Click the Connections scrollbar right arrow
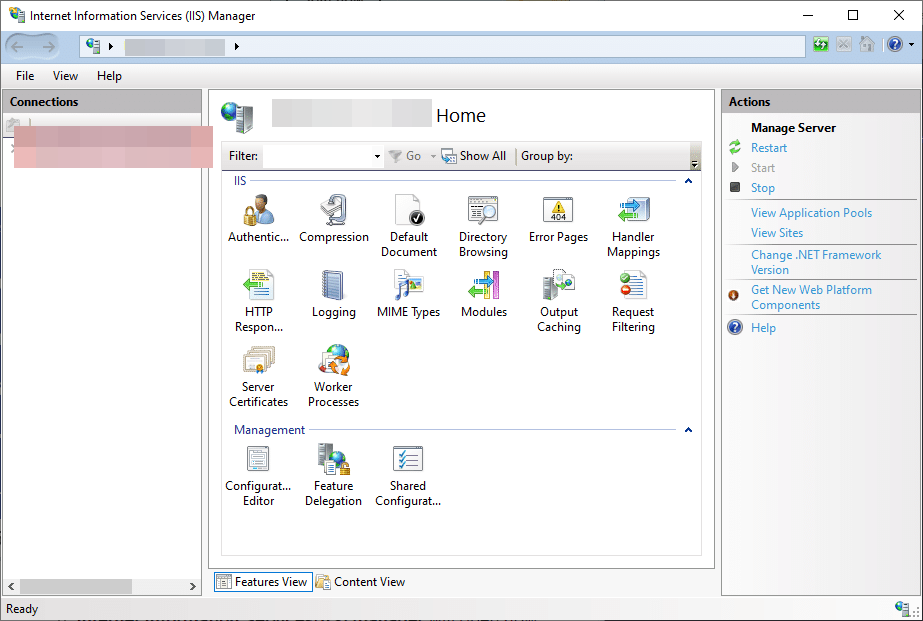 click(192, 586)
